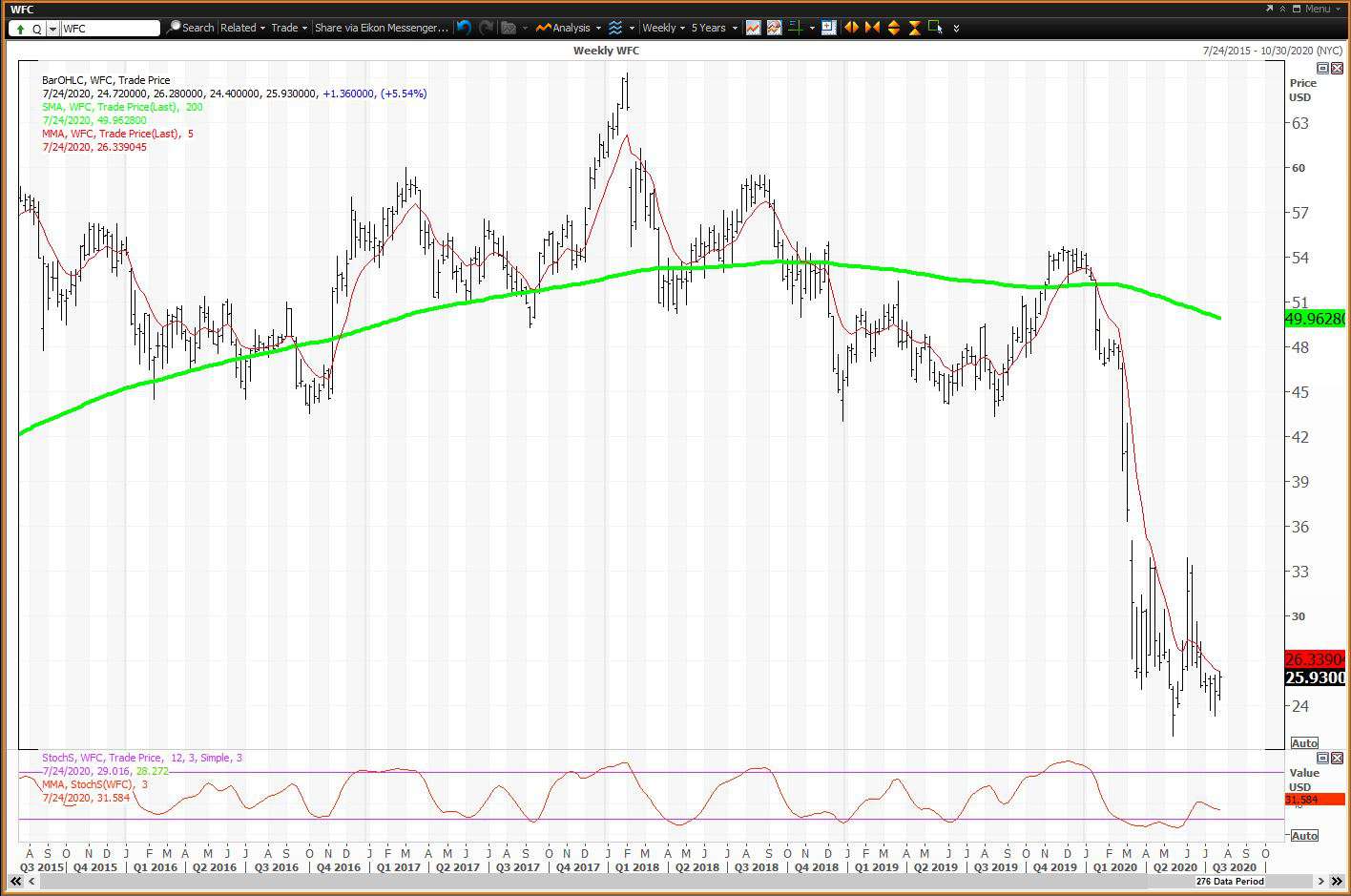Click the BarOHLC, WFC, Trade Price legend
The image size is (1351, 896).
106,80
